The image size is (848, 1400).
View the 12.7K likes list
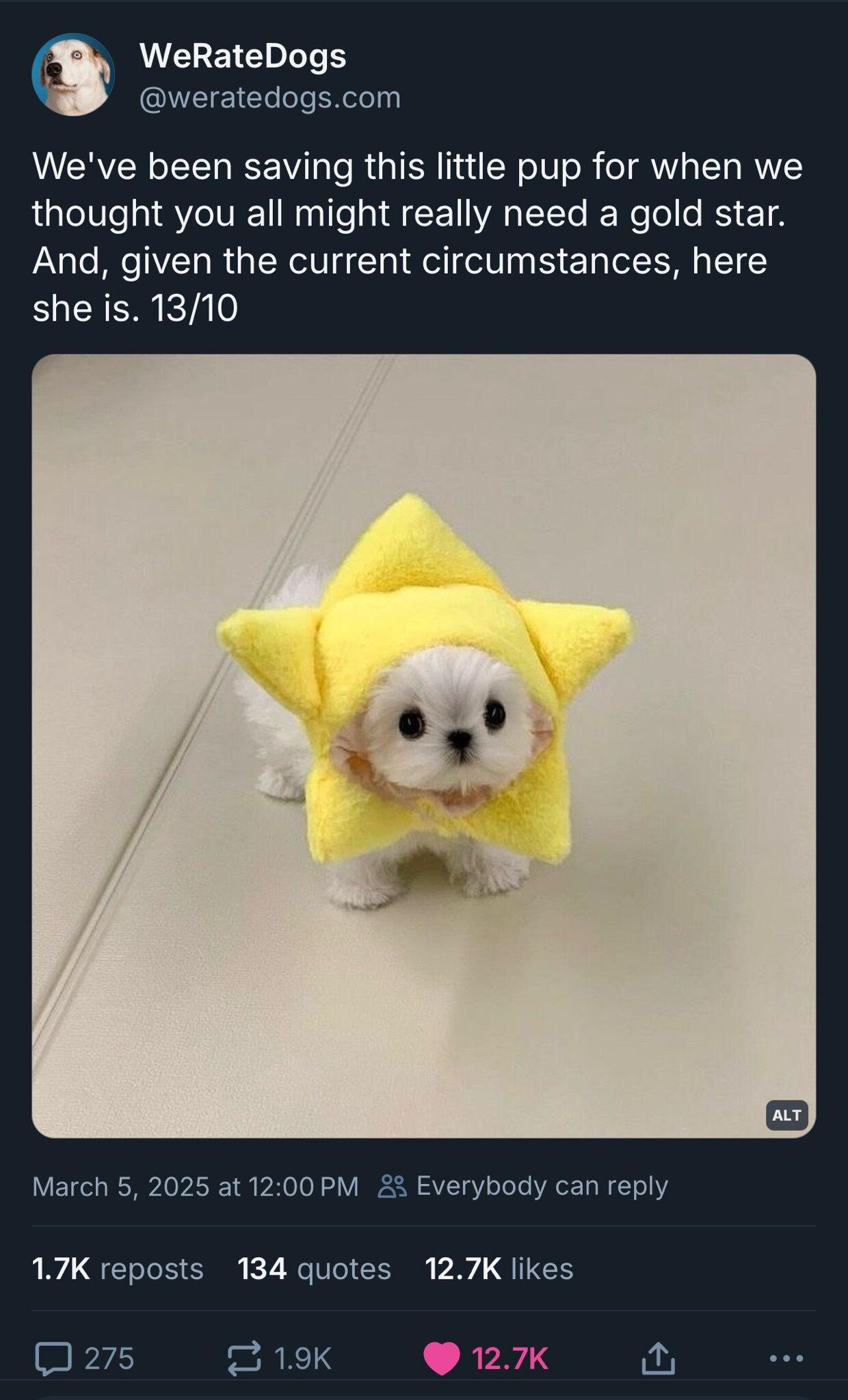click(x=499, y=1269)
